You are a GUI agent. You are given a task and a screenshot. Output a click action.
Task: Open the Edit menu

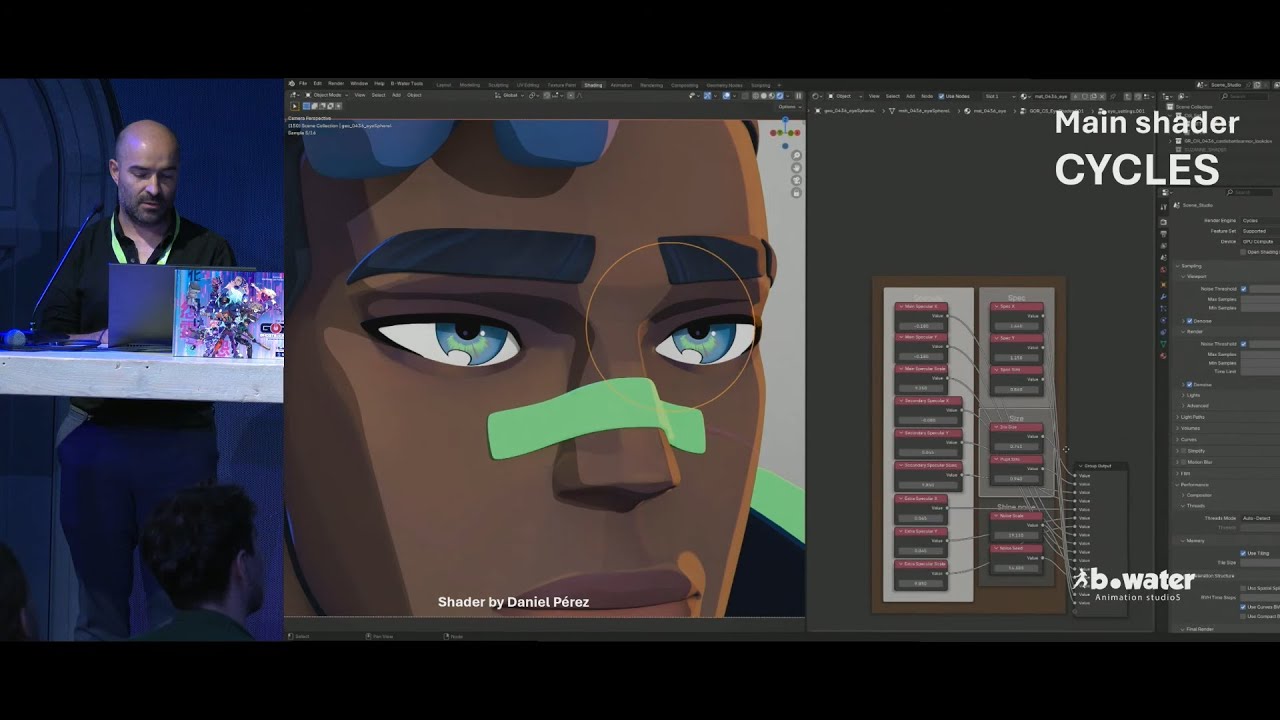[x=317, y=84]
